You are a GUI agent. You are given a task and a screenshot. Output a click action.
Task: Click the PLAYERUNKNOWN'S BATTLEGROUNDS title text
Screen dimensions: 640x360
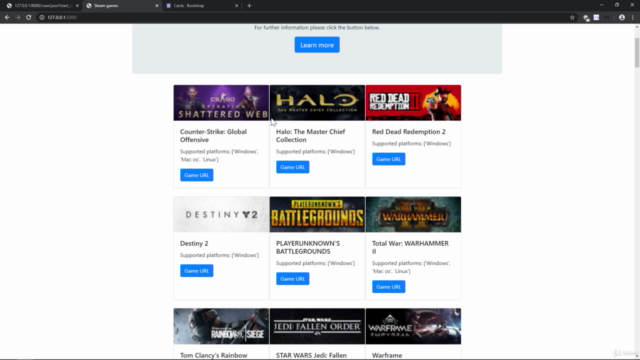[308, 247]
